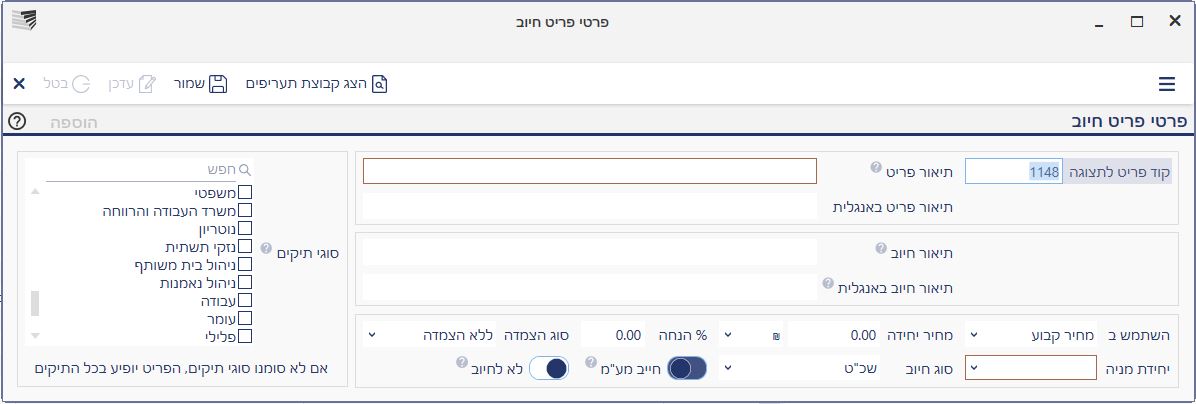Click the תיאור פריט input field
Image resolution: width=1196 pixels, height=404 pixels.
[x=590, y=172]
